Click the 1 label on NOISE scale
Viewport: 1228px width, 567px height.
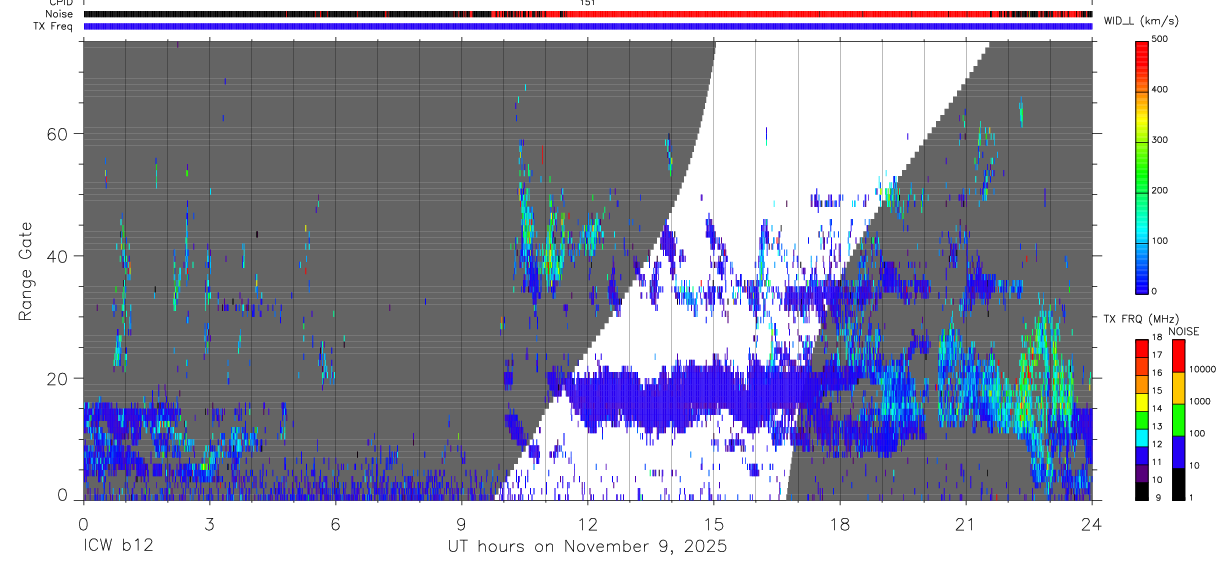click(x=1193, y=498)
